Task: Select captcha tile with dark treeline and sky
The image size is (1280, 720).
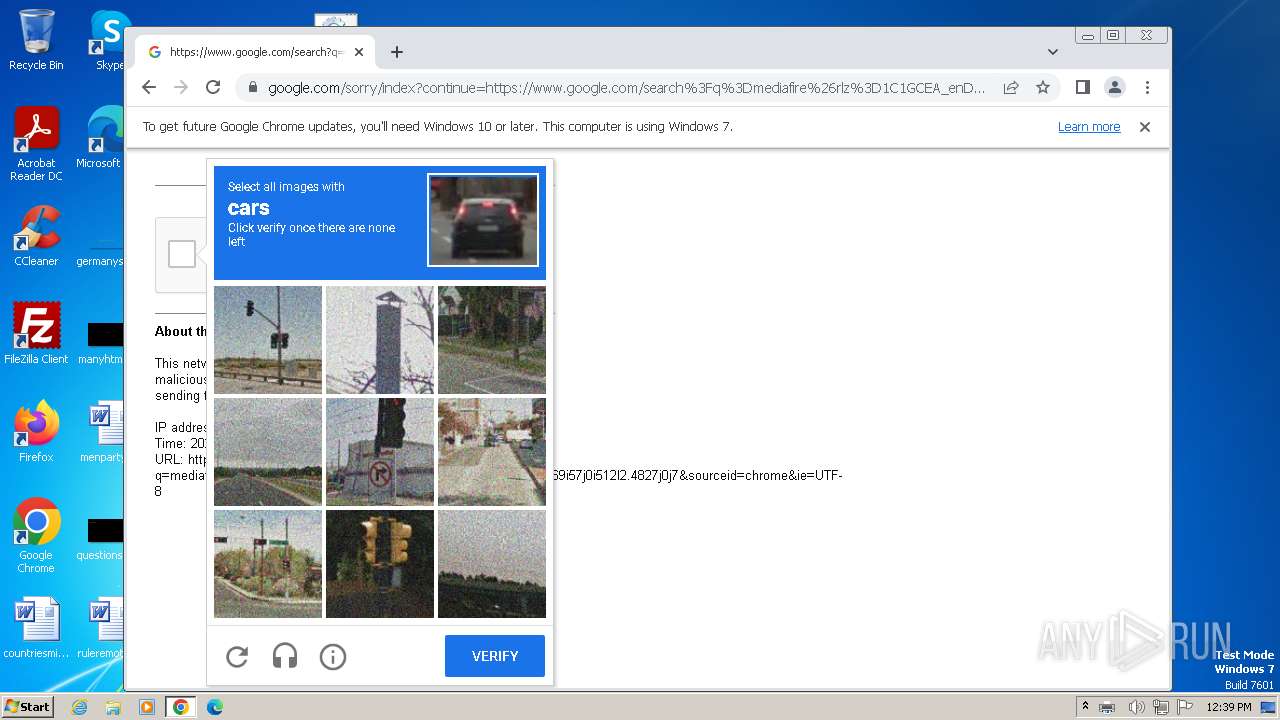Action: click(492, 564)
